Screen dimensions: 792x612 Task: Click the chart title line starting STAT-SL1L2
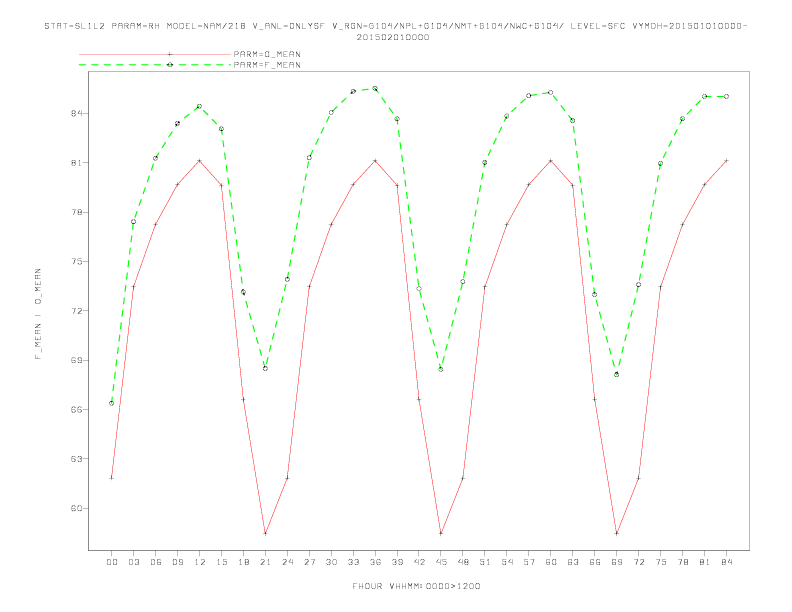(395, 26)
